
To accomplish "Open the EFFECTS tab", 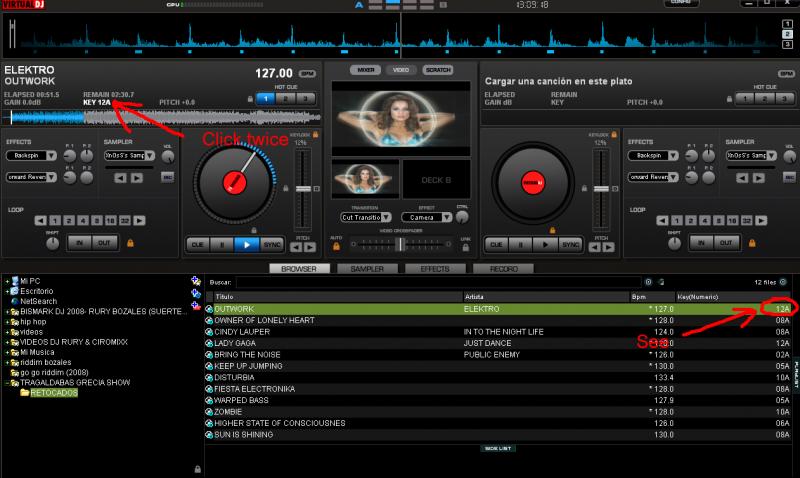I will tap(435, 268).
